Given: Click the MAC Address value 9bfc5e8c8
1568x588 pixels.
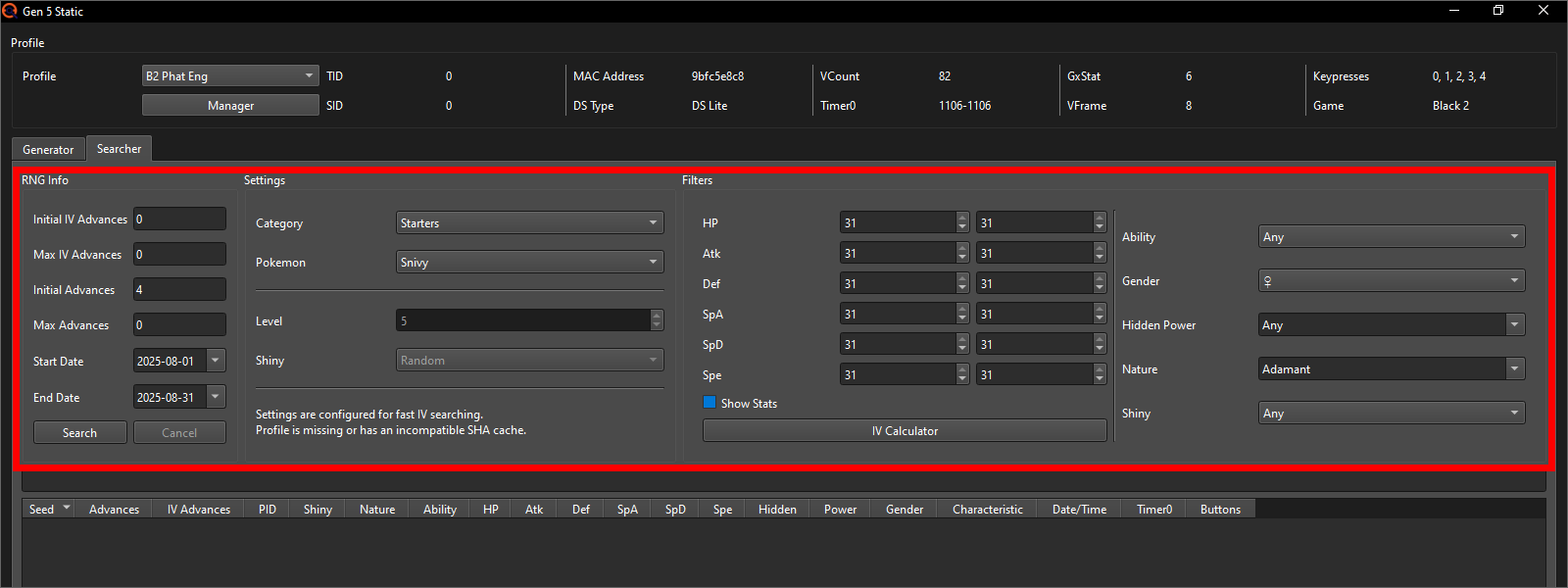Looking at the screenshot, I should tap(717, 75).
